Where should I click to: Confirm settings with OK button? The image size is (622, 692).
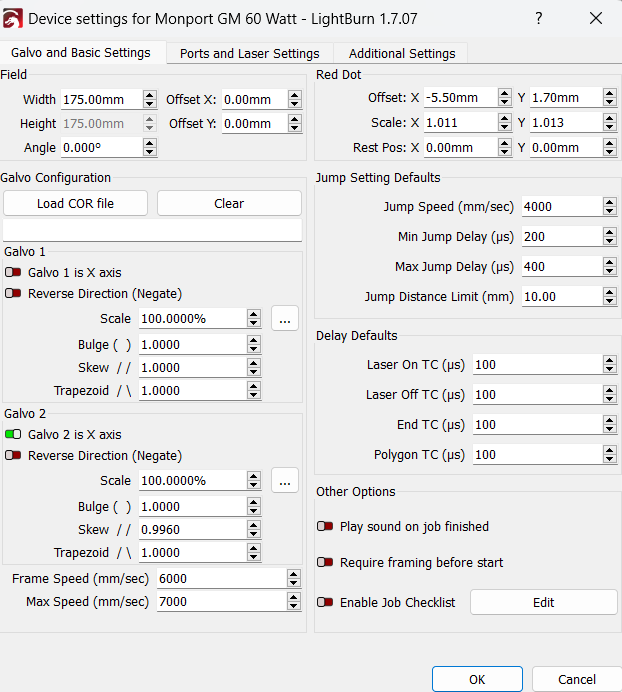coord(477,679)
